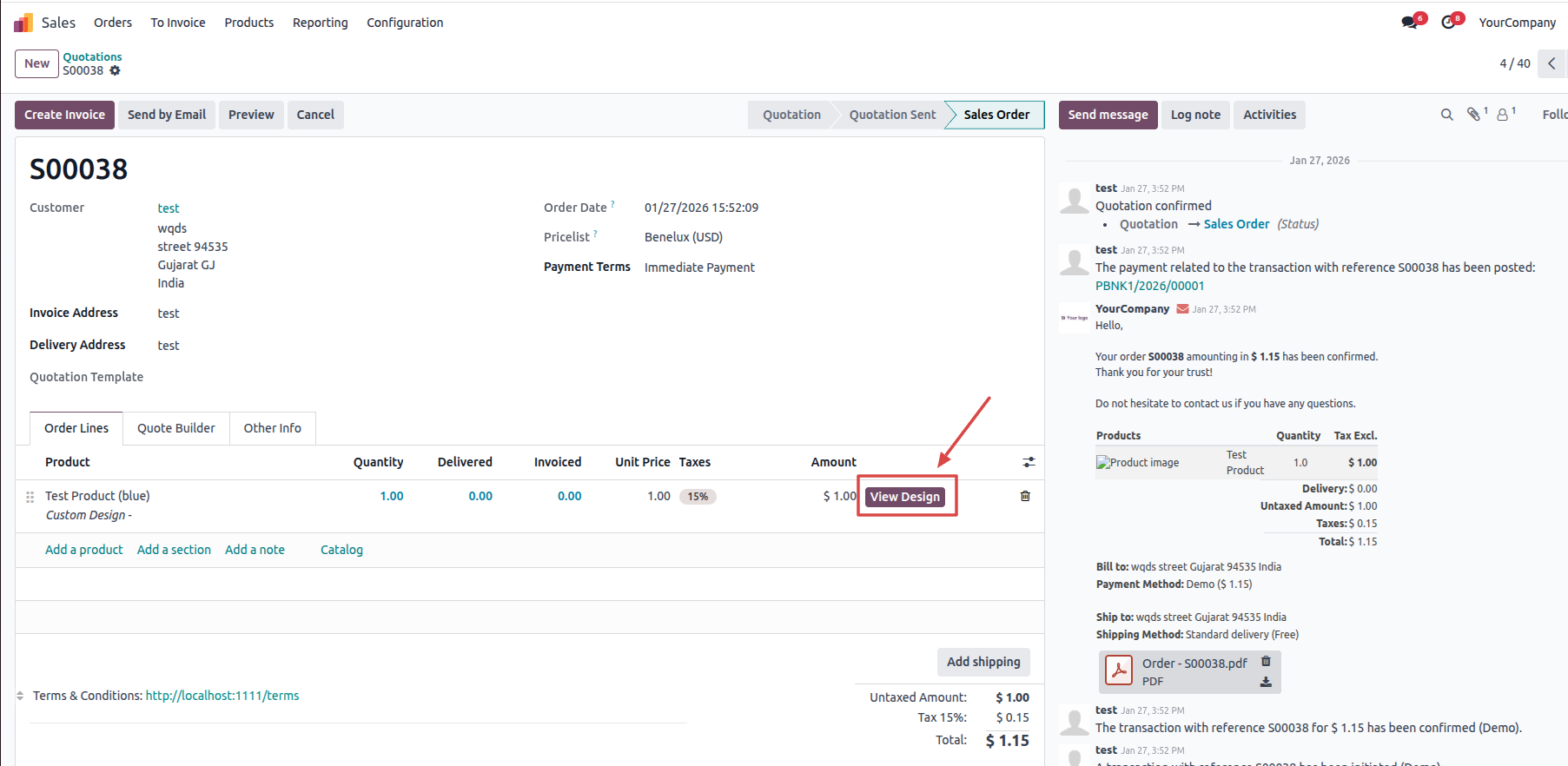The image size is (1568, 766).
Task: Click the YourCompany logo avatar in chatter
Action: point(1075,318)
